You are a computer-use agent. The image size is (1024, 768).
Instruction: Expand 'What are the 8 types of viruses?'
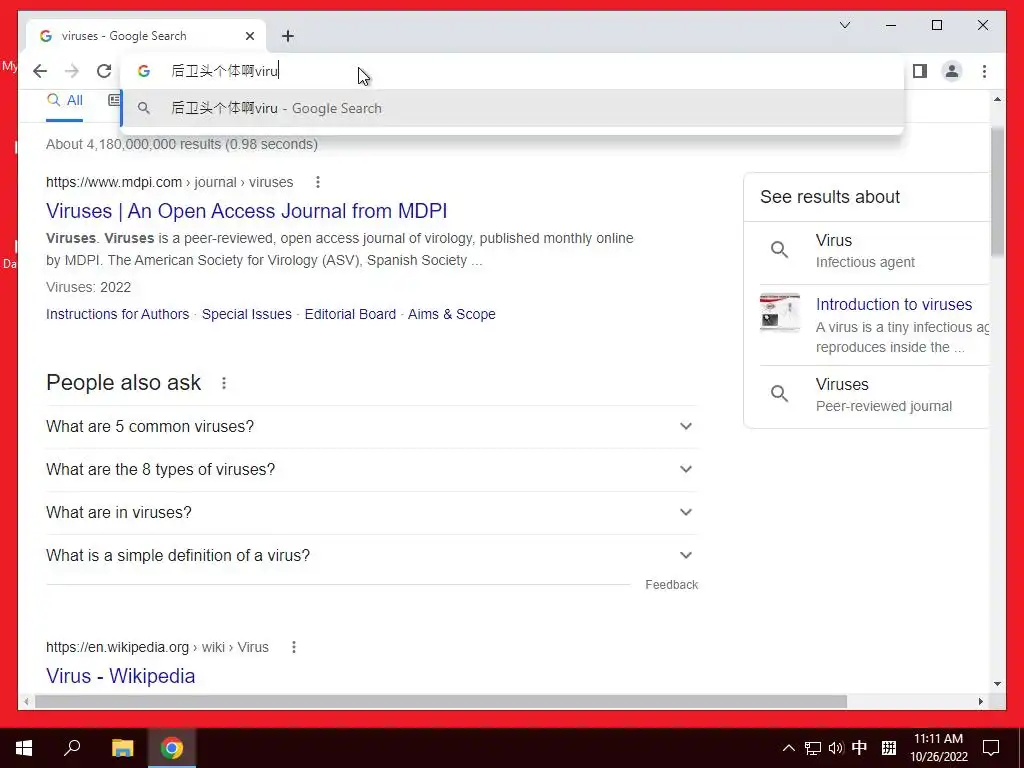coord(372,470)
